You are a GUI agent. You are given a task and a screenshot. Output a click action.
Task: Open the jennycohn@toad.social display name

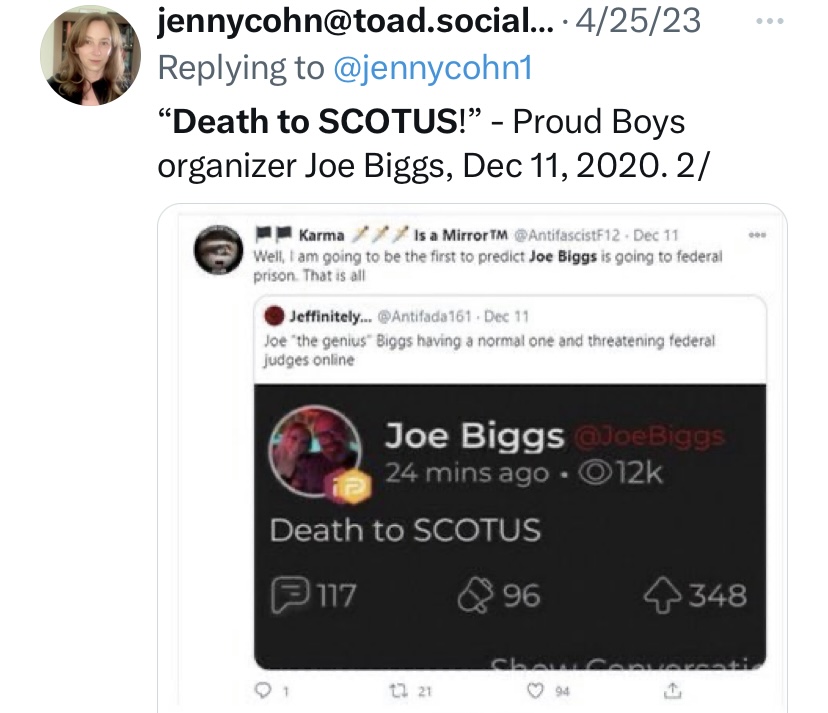coord(355,22)
